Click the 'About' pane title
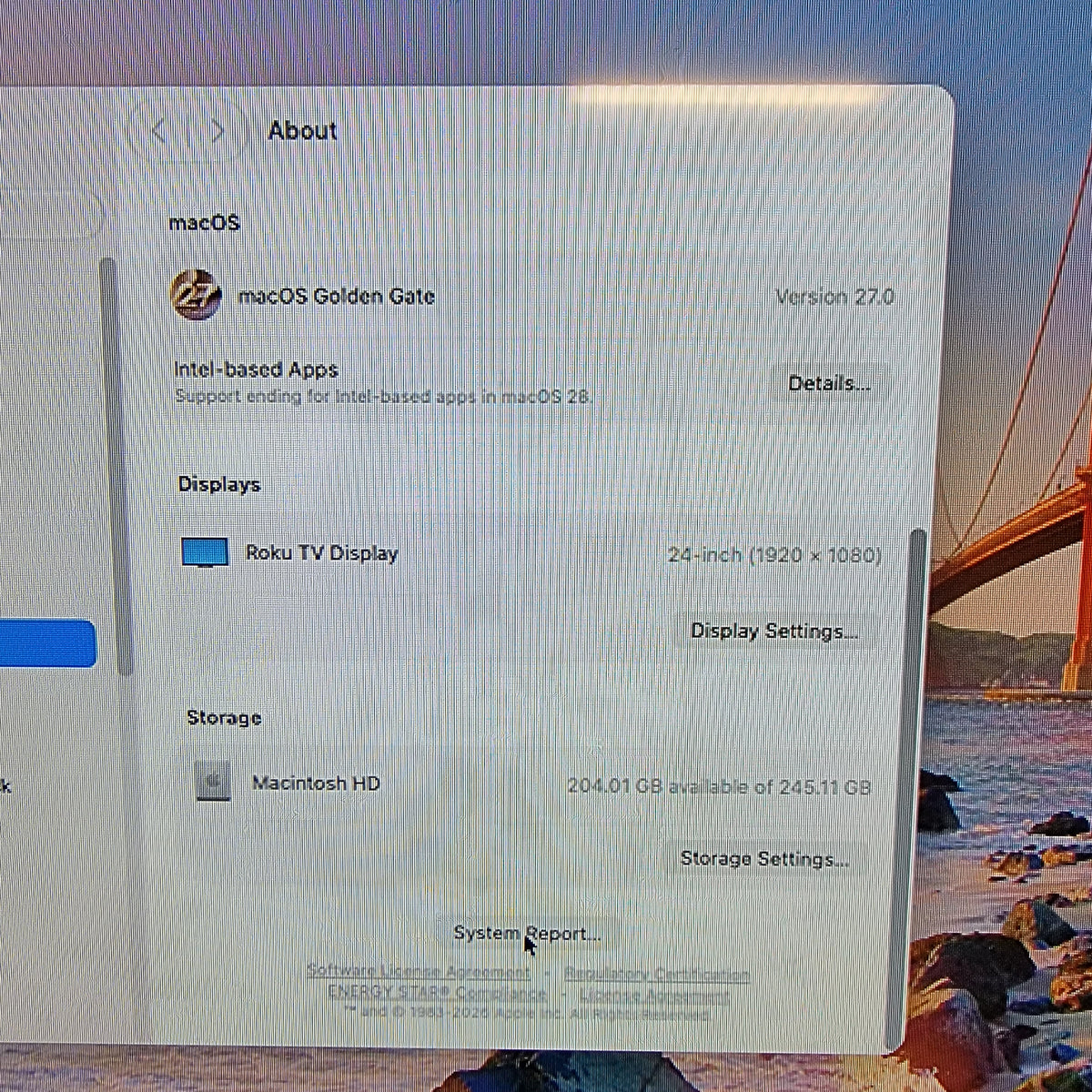1092x1092 pixels. (x=302, y=130)
